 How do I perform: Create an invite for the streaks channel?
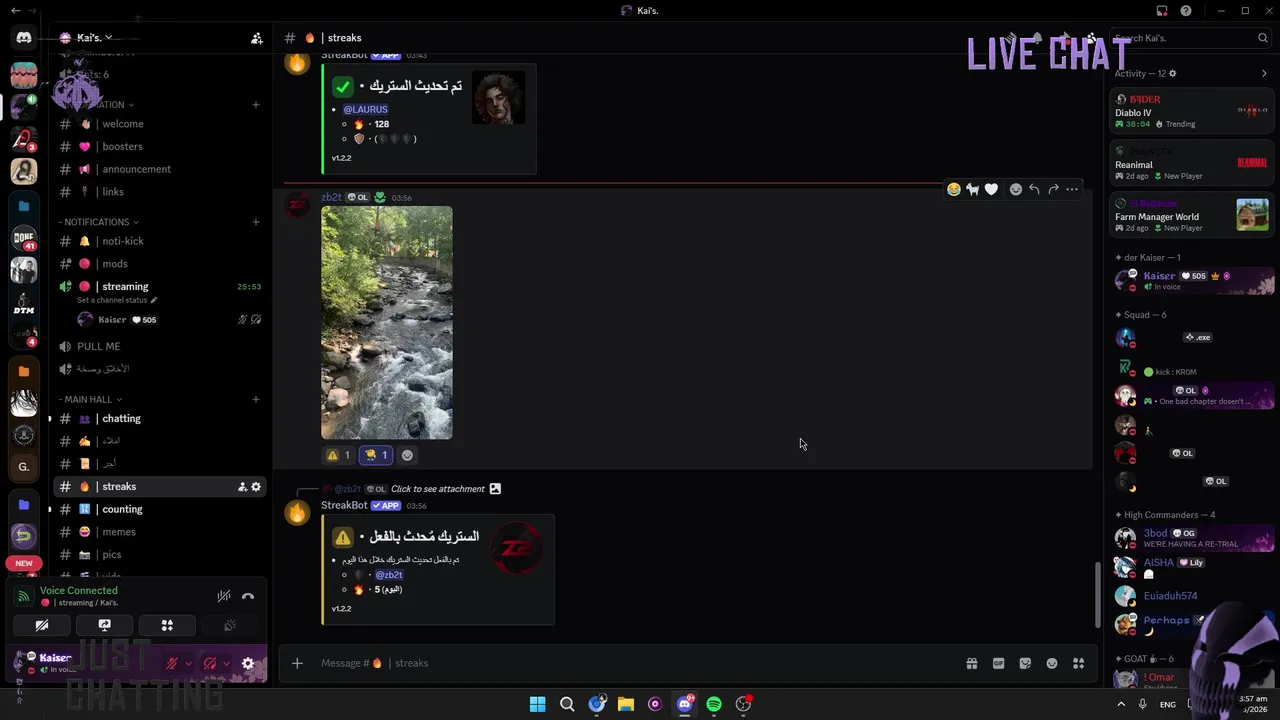click(242, 487)
